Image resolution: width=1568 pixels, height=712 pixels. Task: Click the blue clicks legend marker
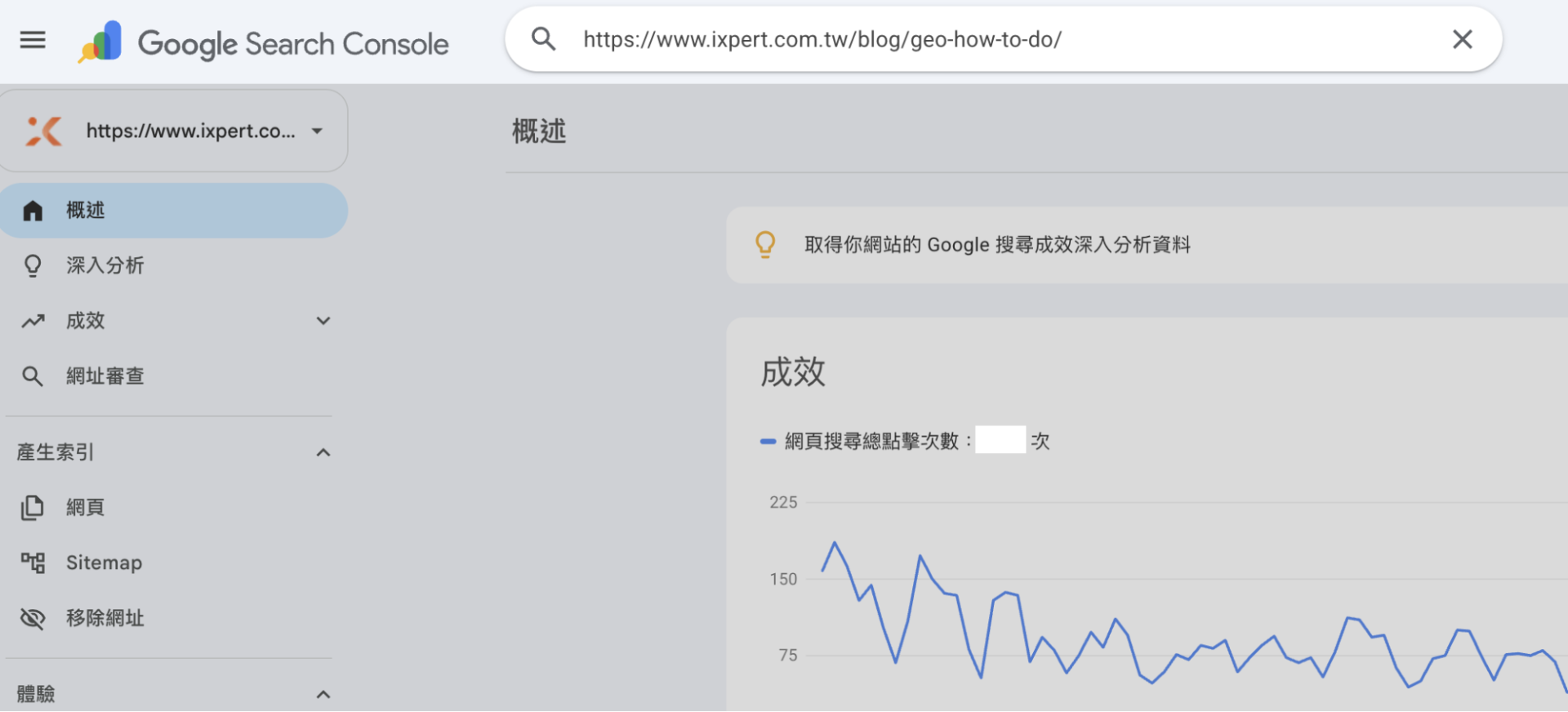(768, 442)
